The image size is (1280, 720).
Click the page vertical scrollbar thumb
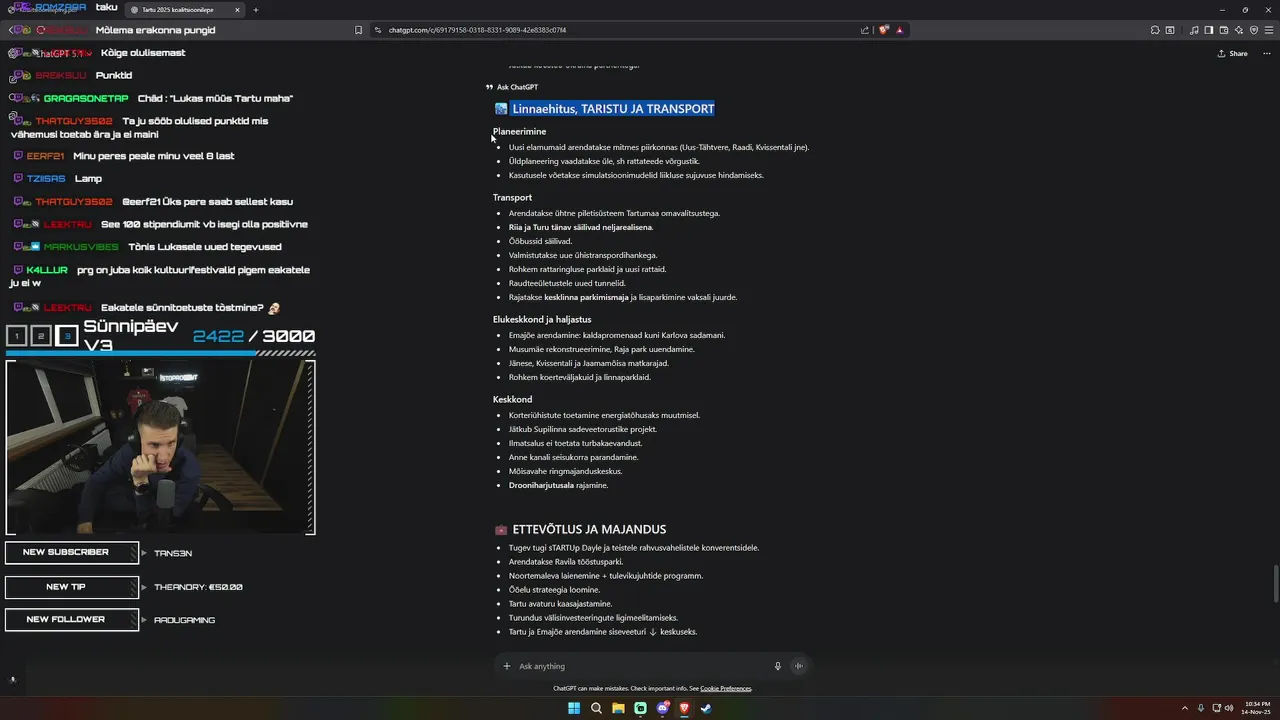coord(1275,583)
